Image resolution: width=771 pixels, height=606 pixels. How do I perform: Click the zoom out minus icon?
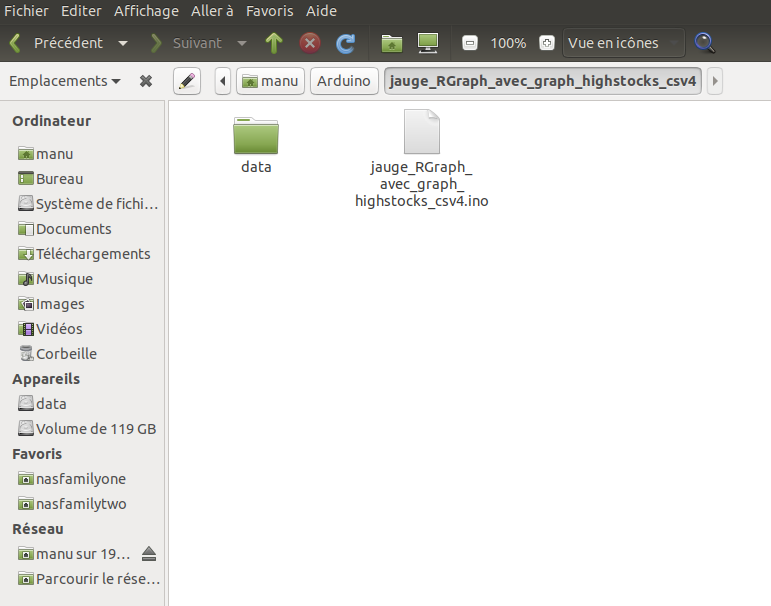pyautogui.click(x=470, y=43)
